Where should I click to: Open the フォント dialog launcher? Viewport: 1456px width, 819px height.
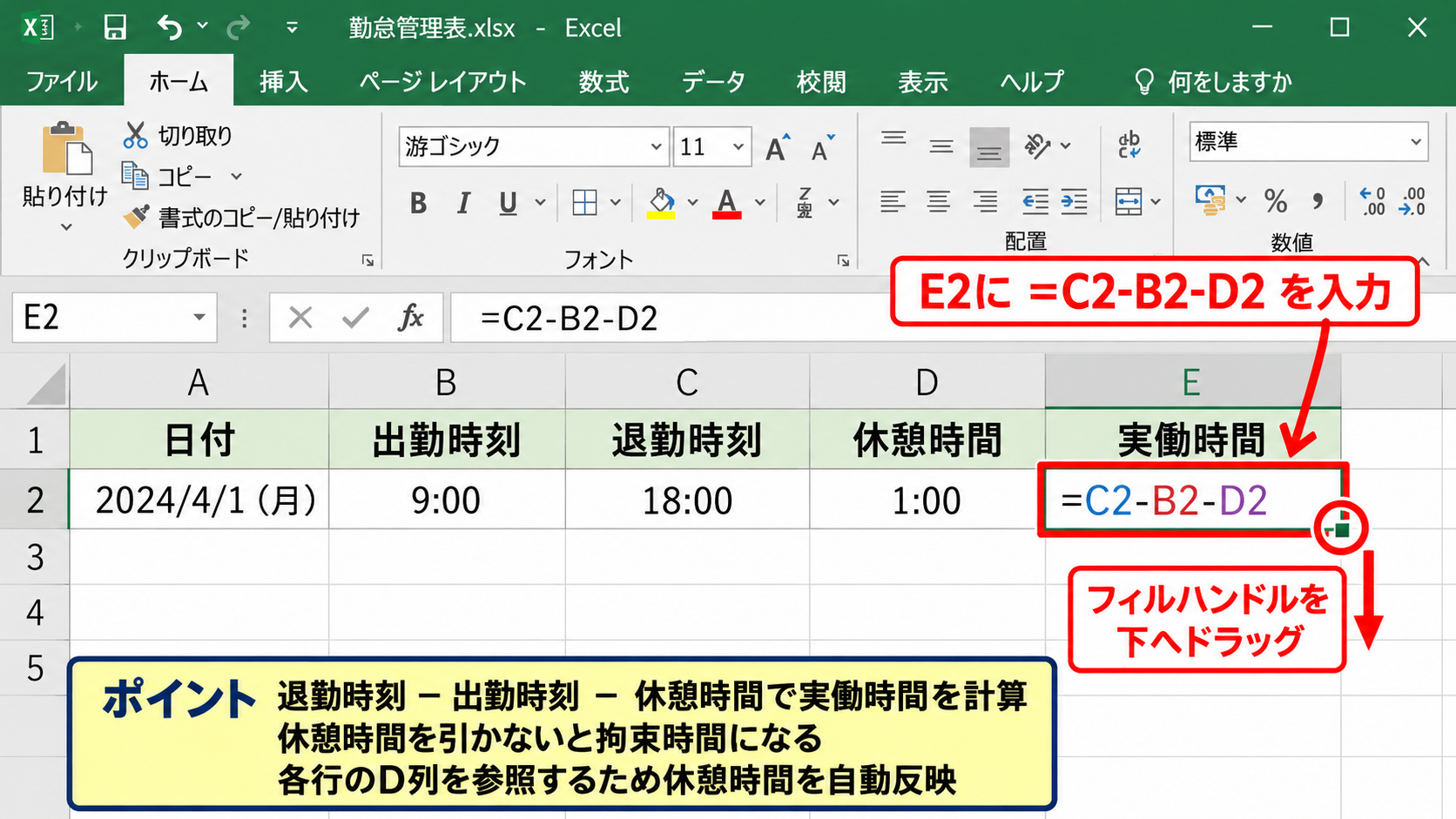pyautogui.click(x=843, y=260)
